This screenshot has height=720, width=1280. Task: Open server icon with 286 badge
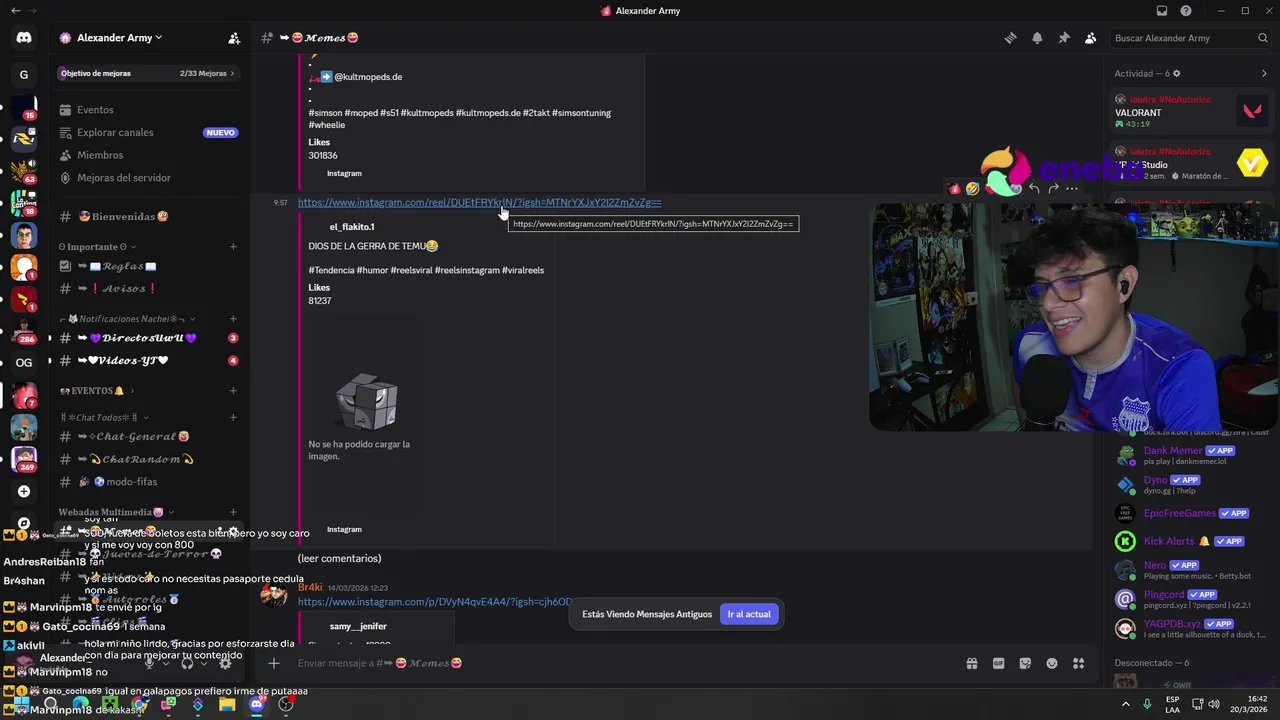pos(24,330)
